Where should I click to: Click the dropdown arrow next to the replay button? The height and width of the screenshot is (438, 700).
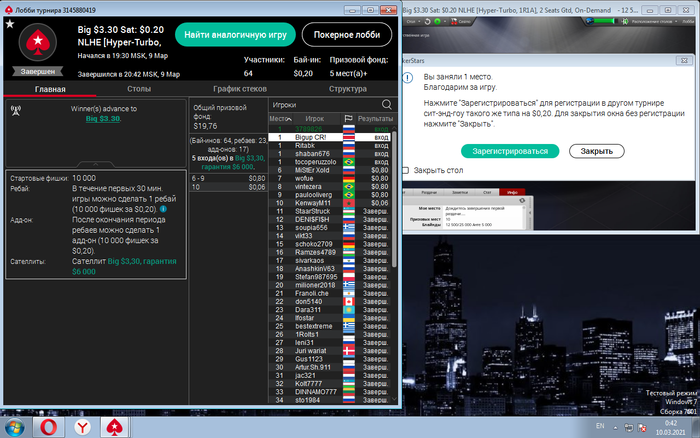coord(444,21)
